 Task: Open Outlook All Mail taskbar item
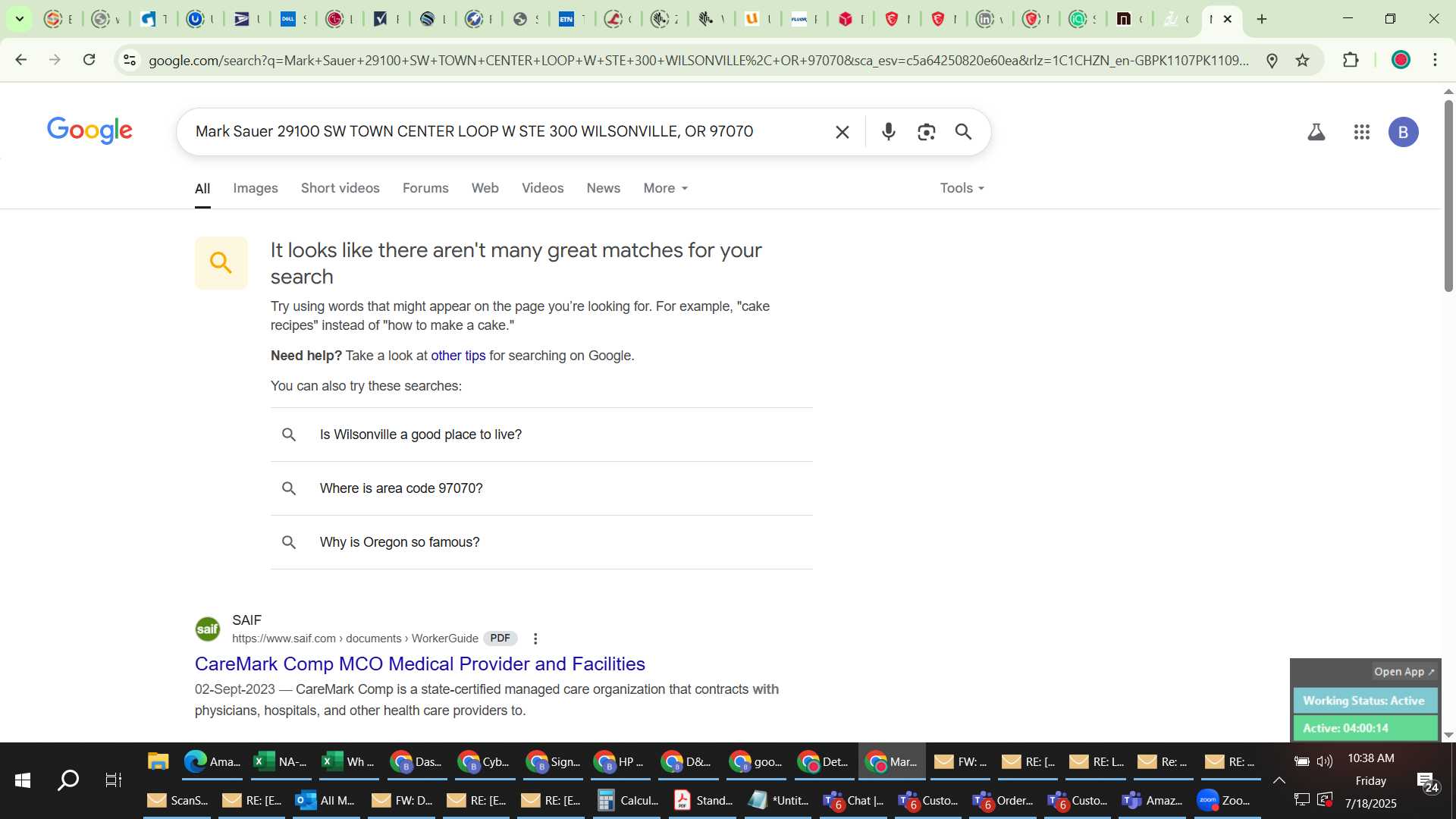click(325, 800)
